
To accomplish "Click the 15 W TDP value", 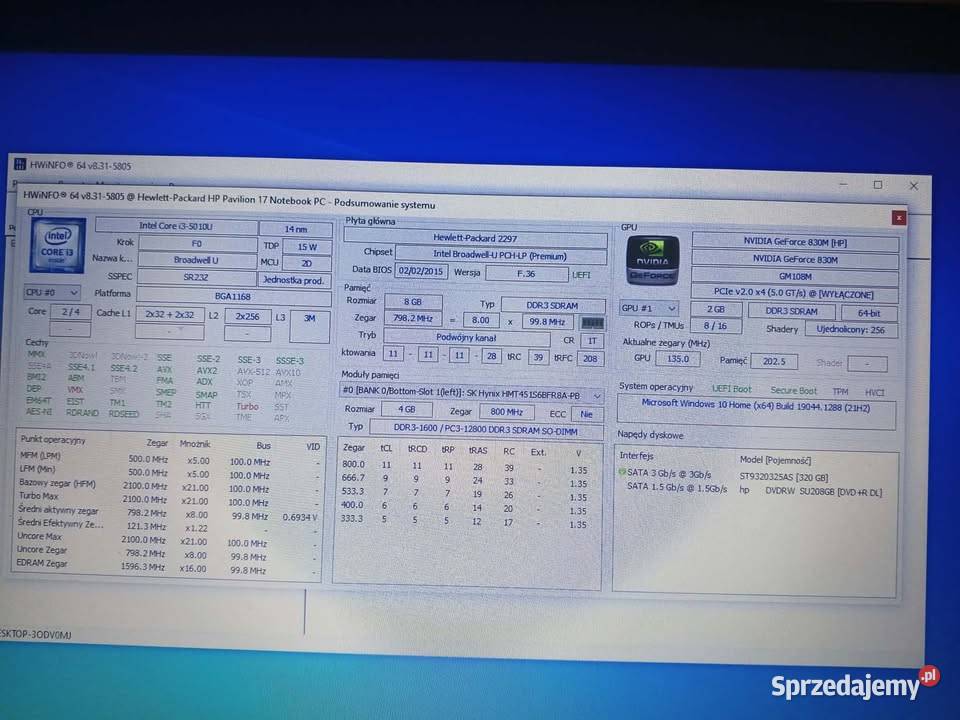I will pyautogui.click(x=307, y=247).
